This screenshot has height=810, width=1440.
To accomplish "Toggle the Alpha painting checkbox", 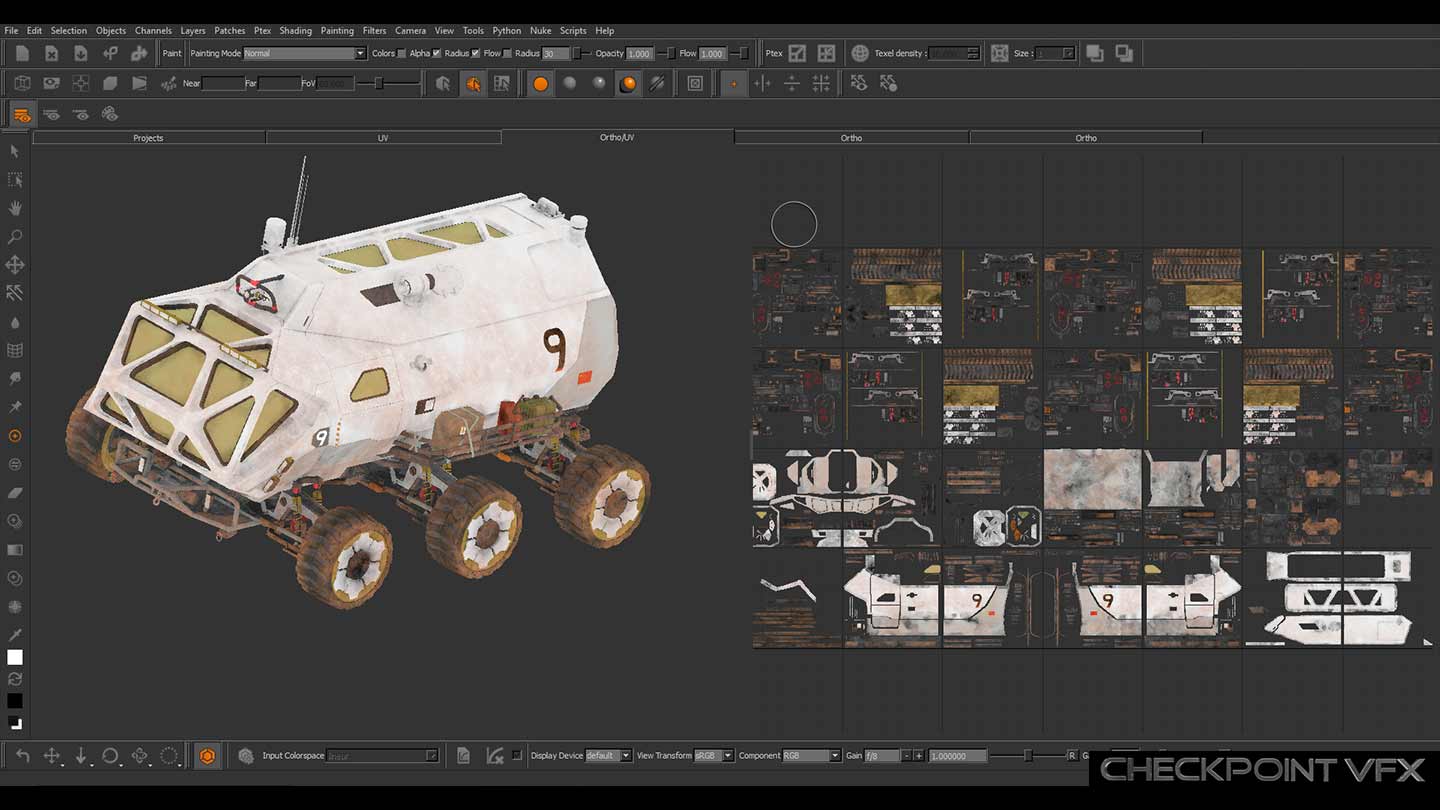I will [436, 54].
